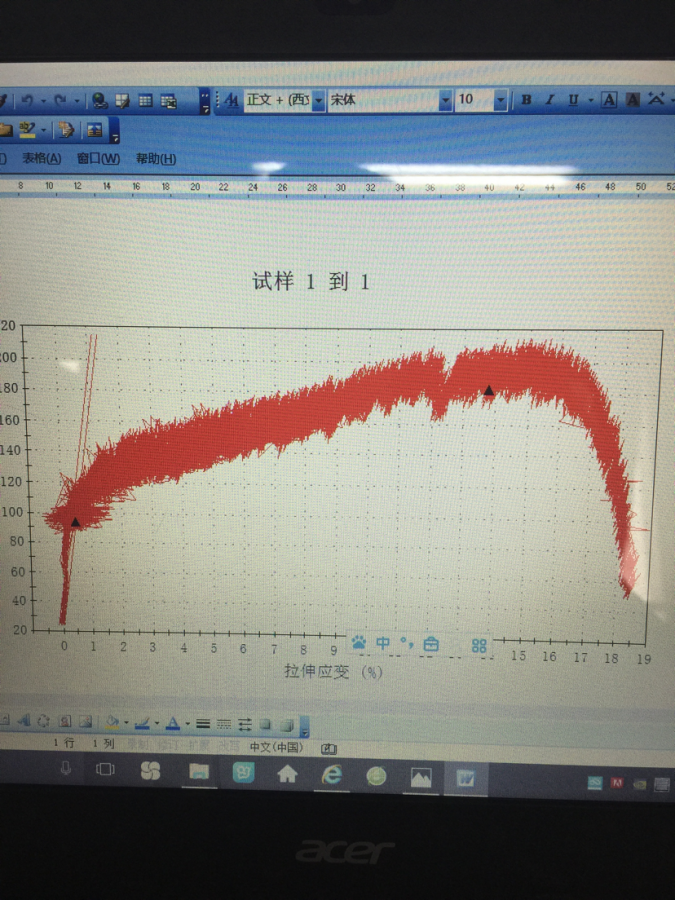Click the axis label 拉伸应变 (%)
Screen dimensions: 675x900
tap(333, 672)
